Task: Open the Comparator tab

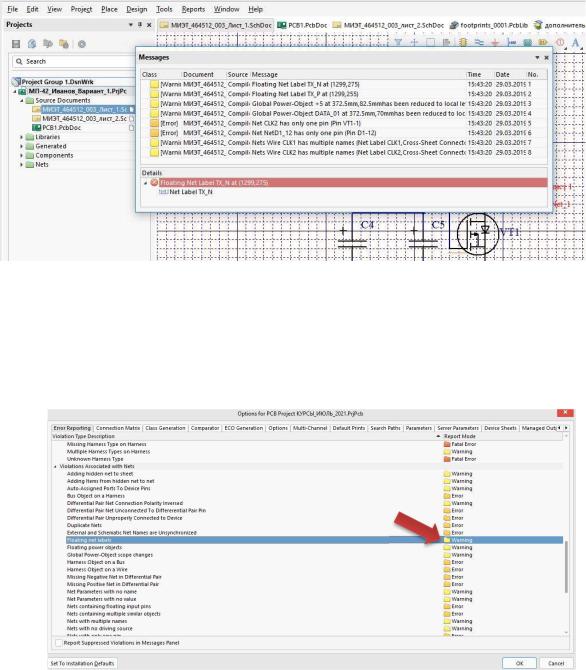Action: click(x=205, y=428)
